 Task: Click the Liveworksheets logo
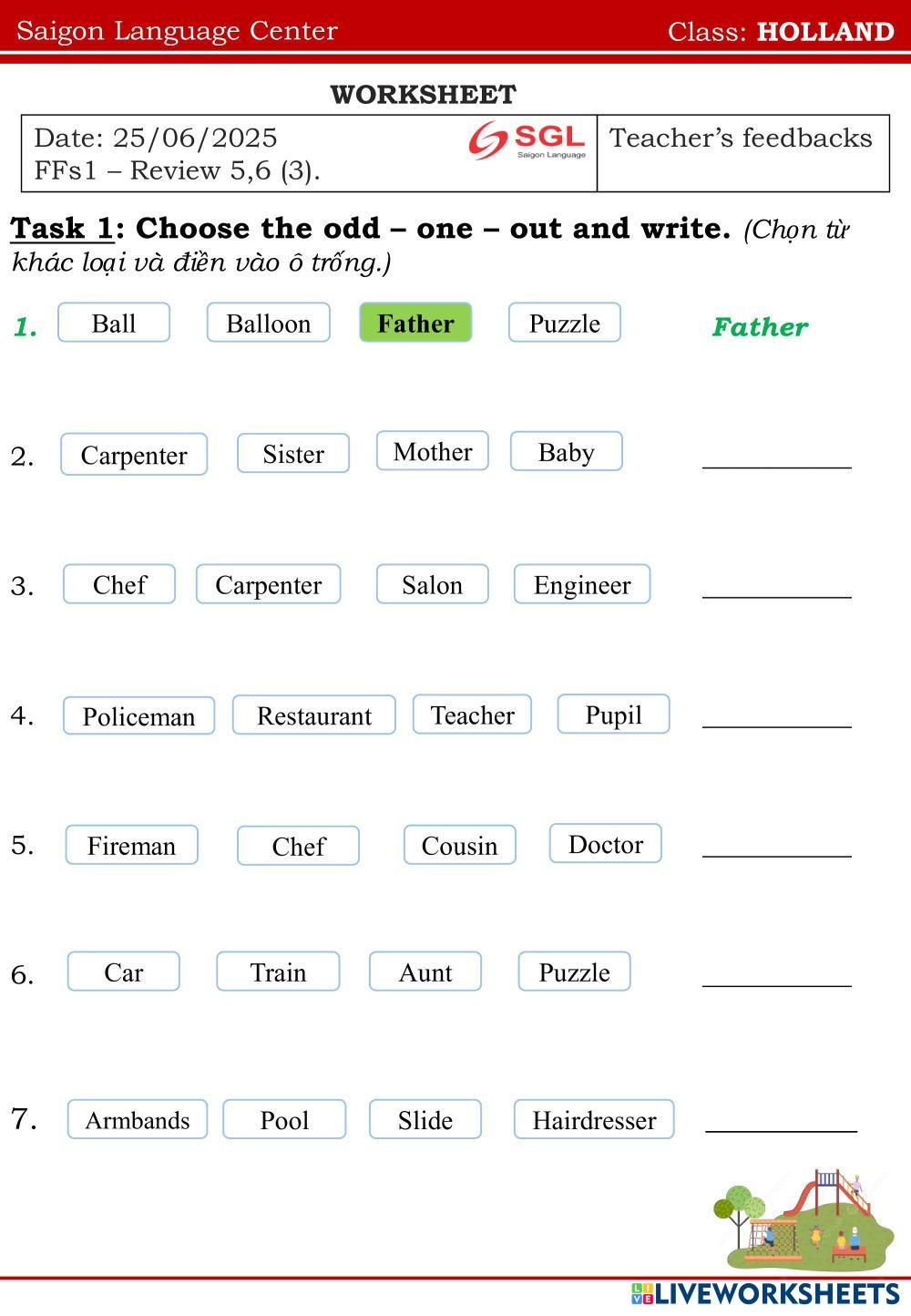pyautogui.click(x=764, y=1294)
